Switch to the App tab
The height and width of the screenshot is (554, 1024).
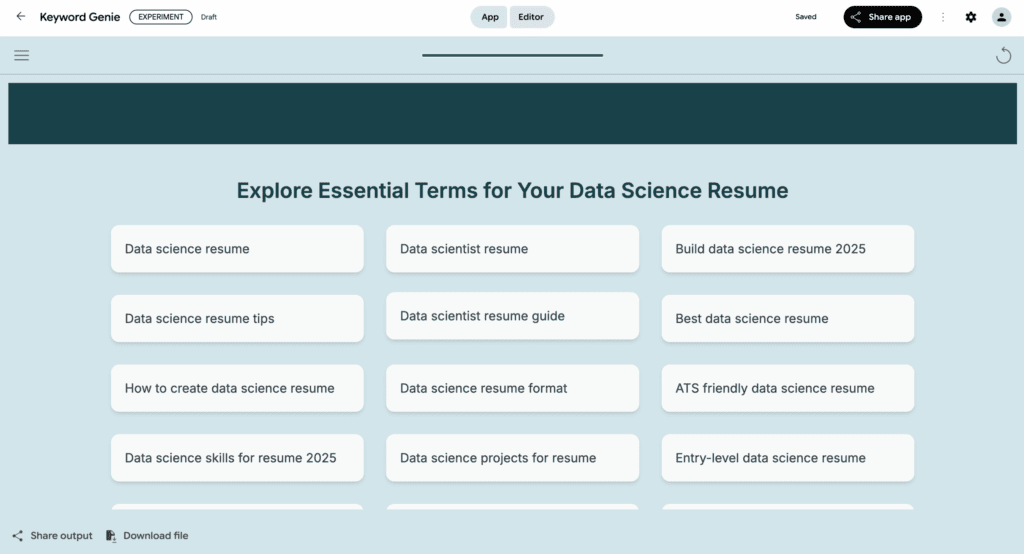point(489,17)
